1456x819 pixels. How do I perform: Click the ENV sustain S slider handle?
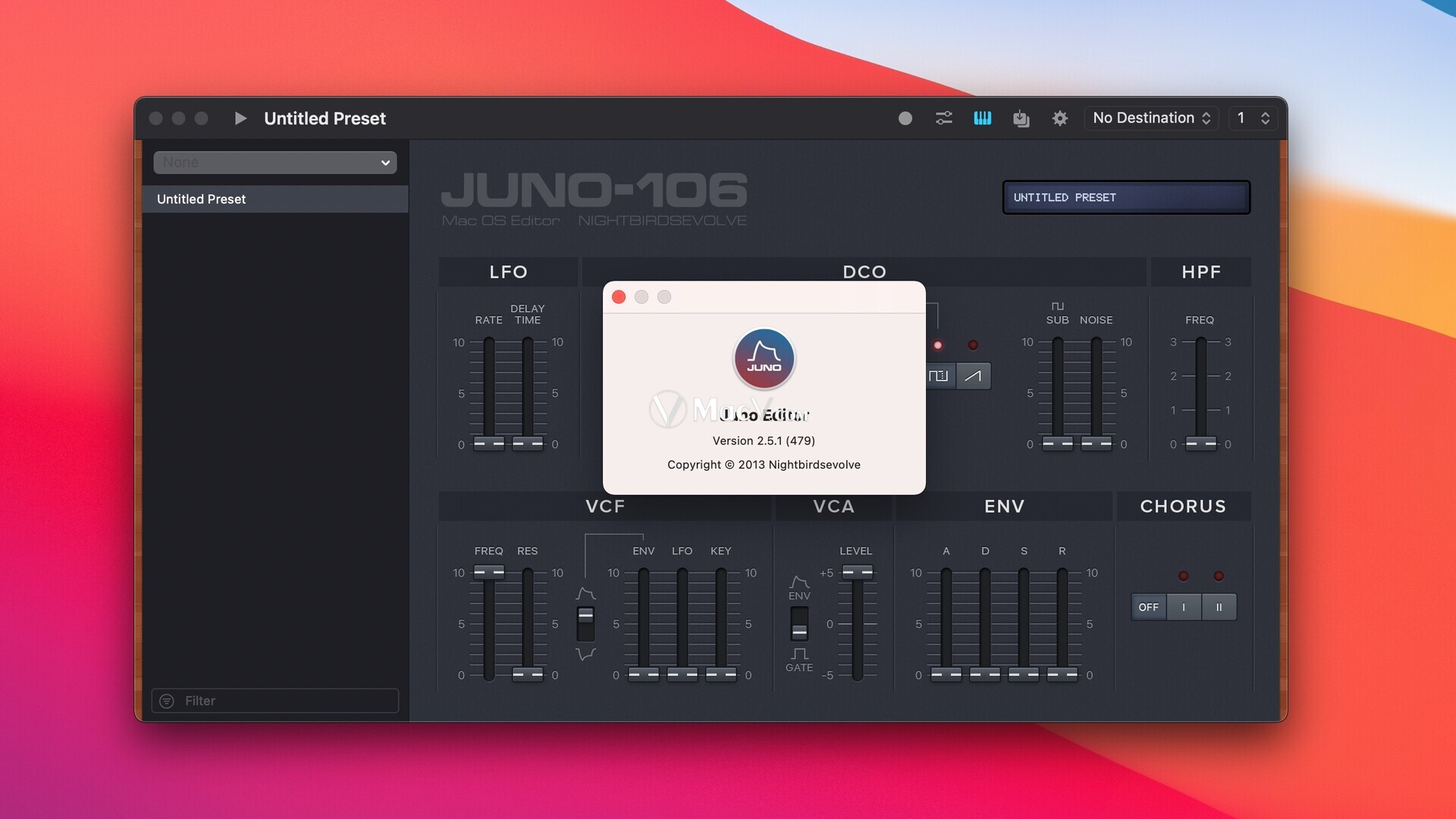pyautogui.click(x=1023, y=673)
